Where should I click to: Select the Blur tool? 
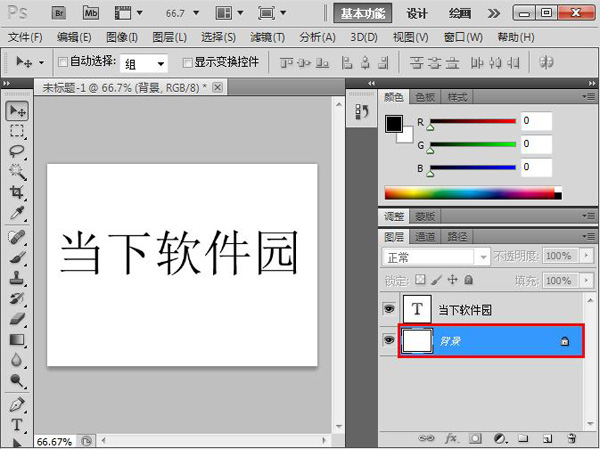[x=17, y=360]
